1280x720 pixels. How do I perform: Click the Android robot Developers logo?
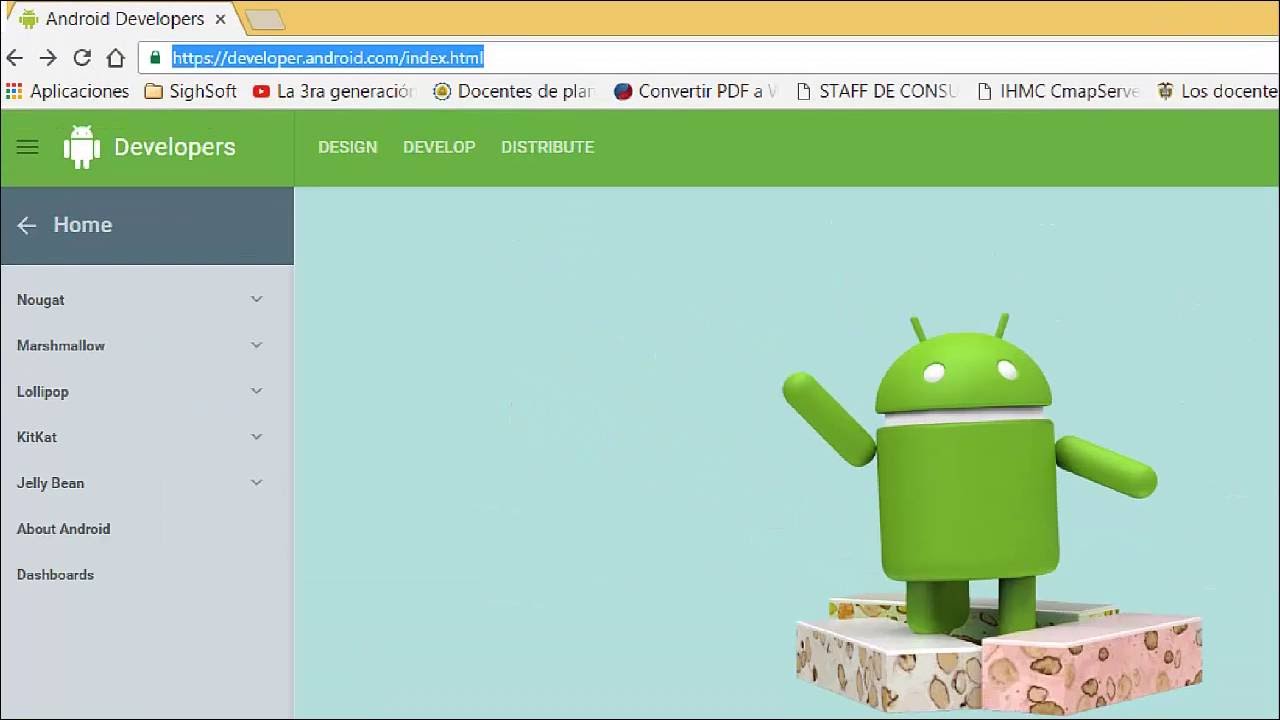pyautogui.click(x=82, y=147)
